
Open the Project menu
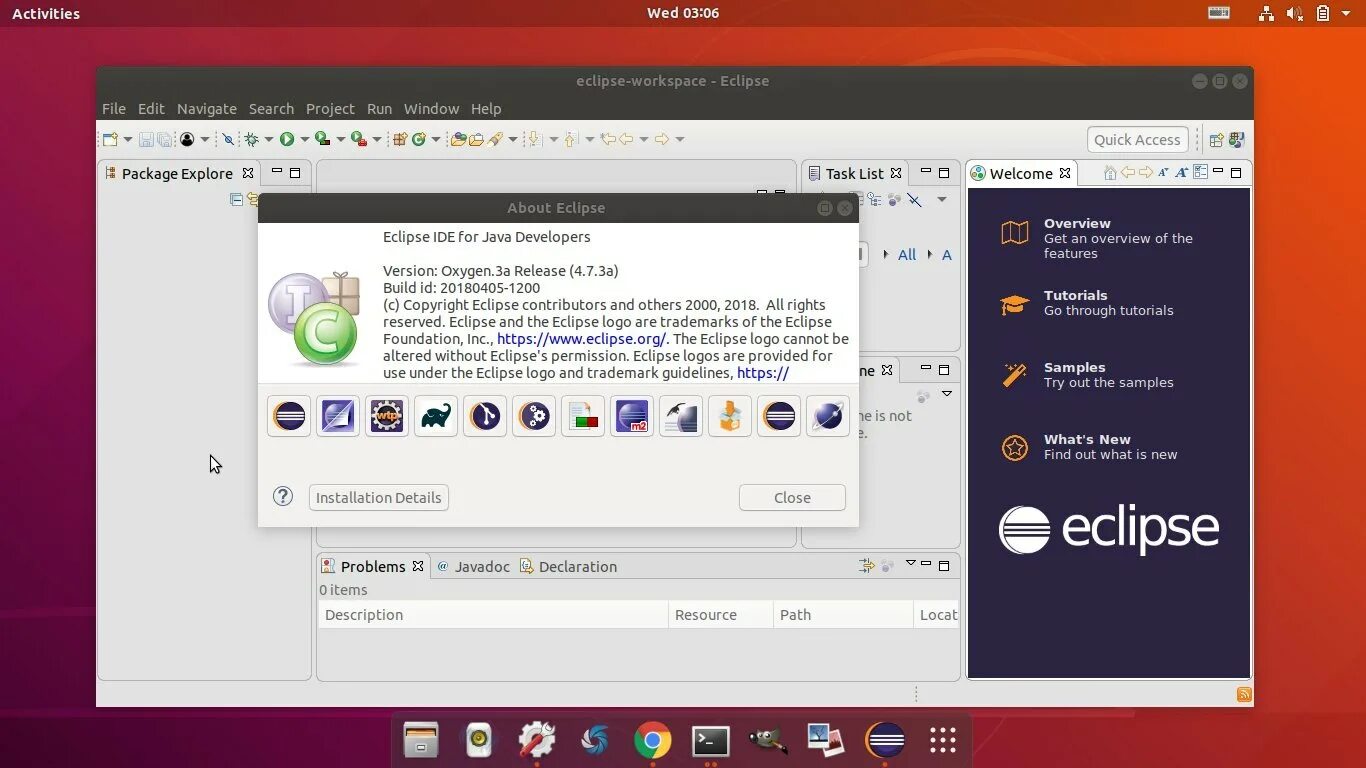pos(330,108)
